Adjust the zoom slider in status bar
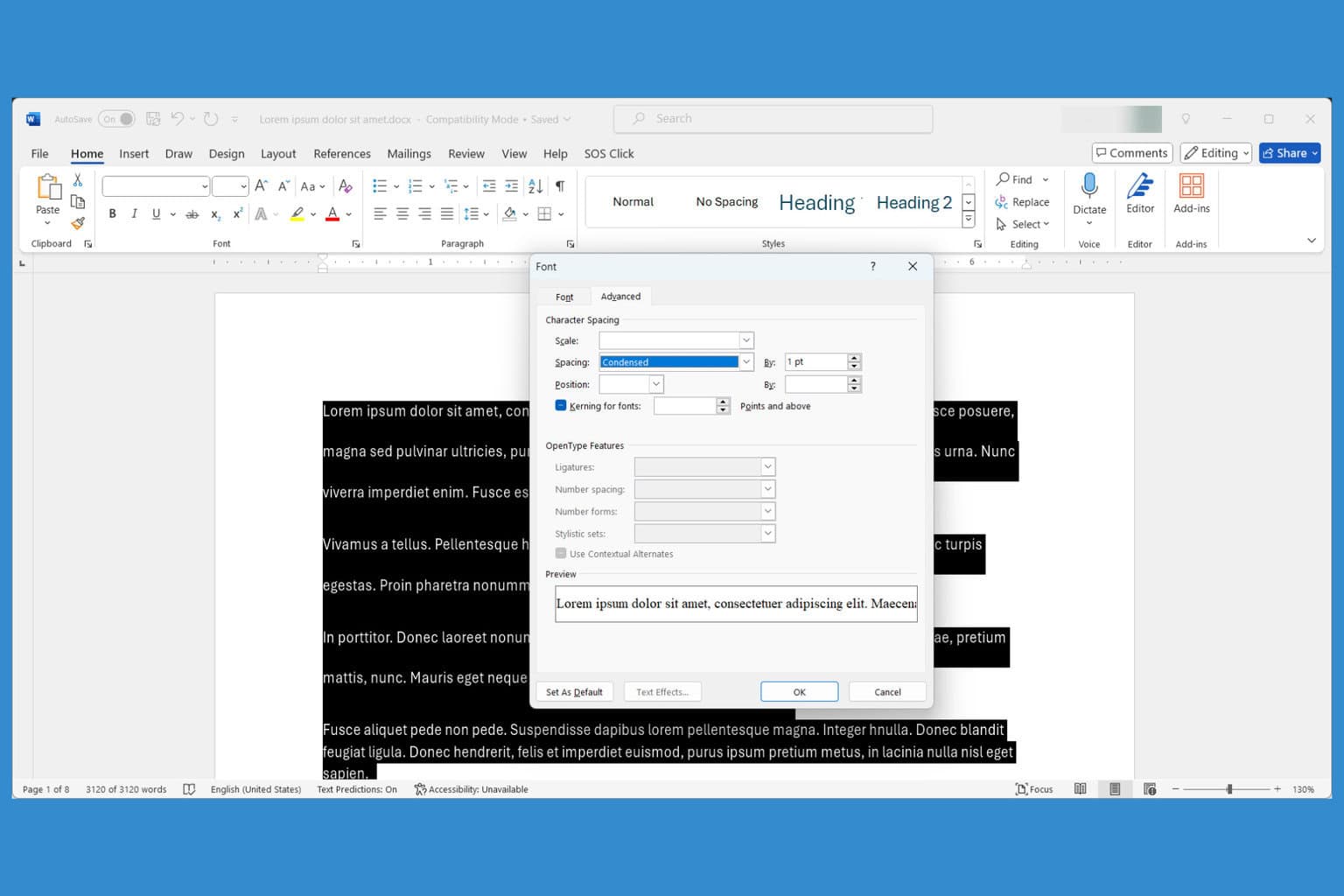Image resolution: width=1344 pixels, height=896 pixels. 1229,789
